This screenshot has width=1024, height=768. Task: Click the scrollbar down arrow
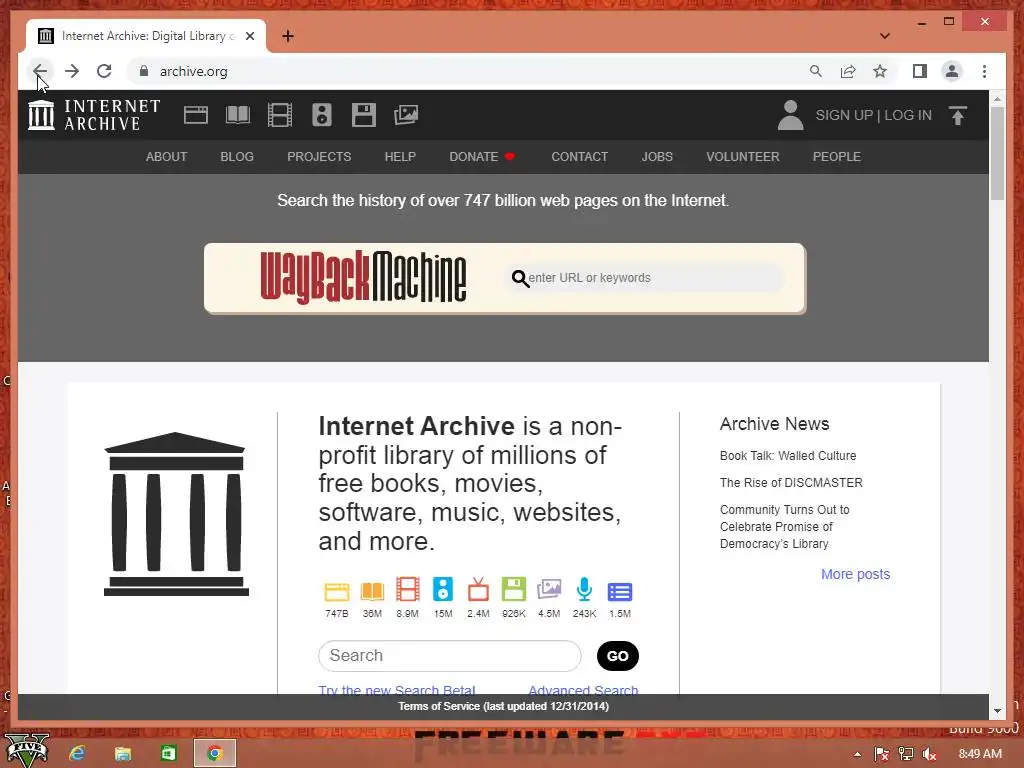(x=997, y=711)
